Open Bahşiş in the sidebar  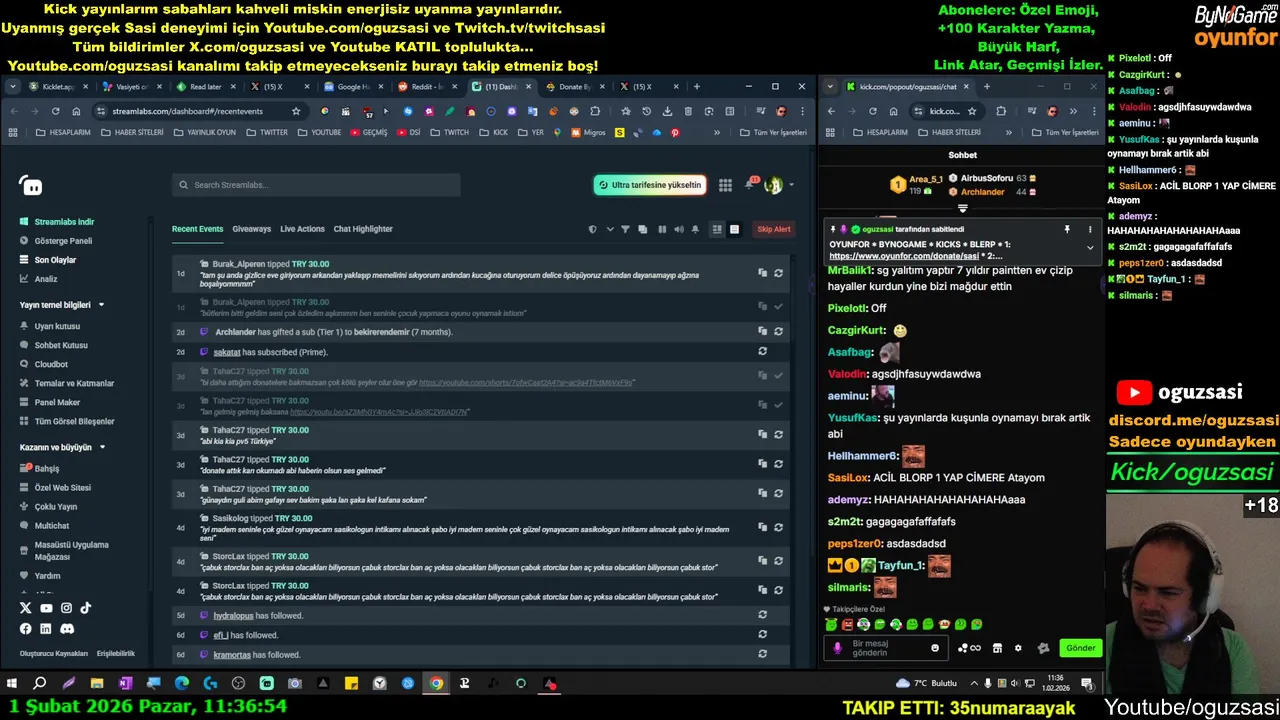(40, 468)
